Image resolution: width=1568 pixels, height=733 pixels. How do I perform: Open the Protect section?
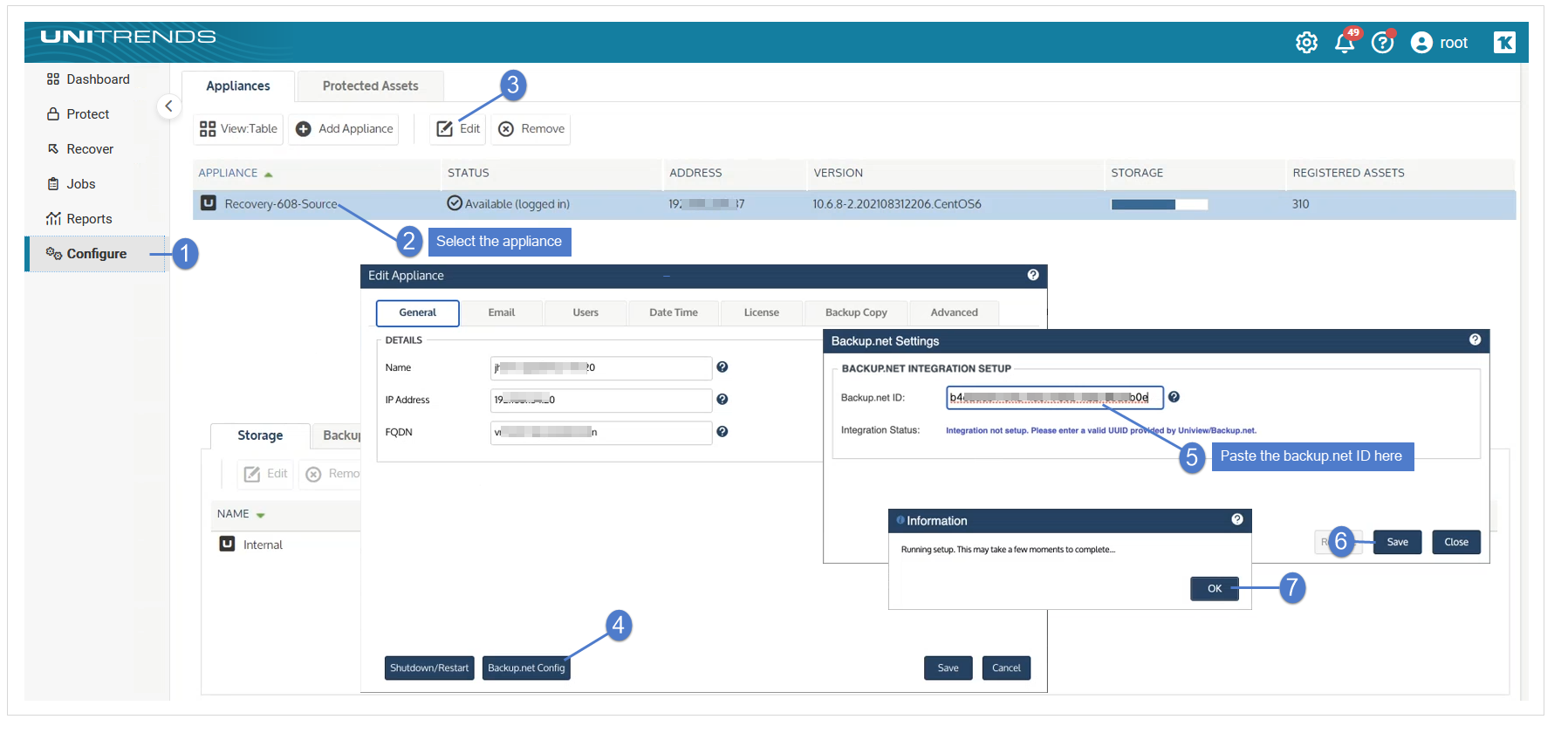78,114
